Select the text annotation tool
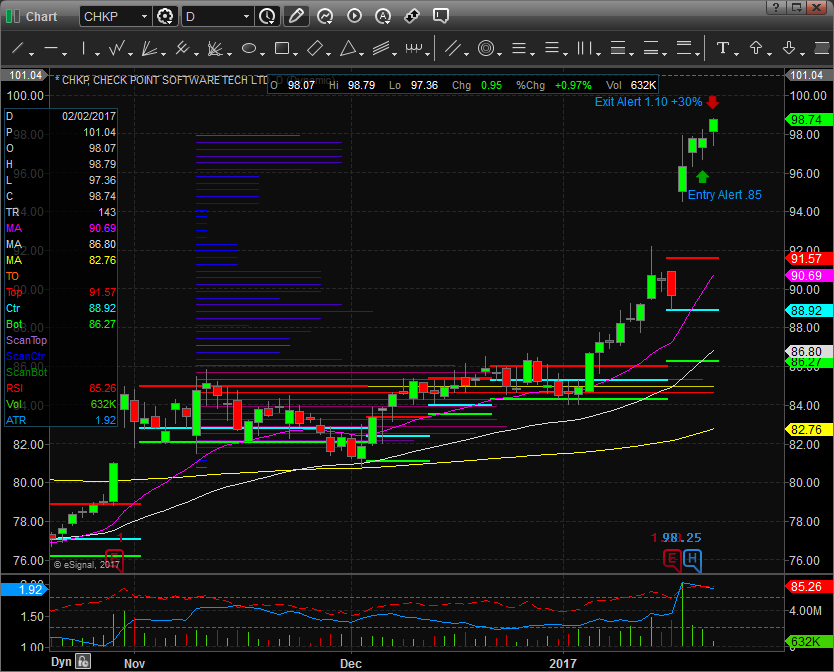The width and height of the screenshot is (834, 672). pyautogui.click(x=722, y=48)
